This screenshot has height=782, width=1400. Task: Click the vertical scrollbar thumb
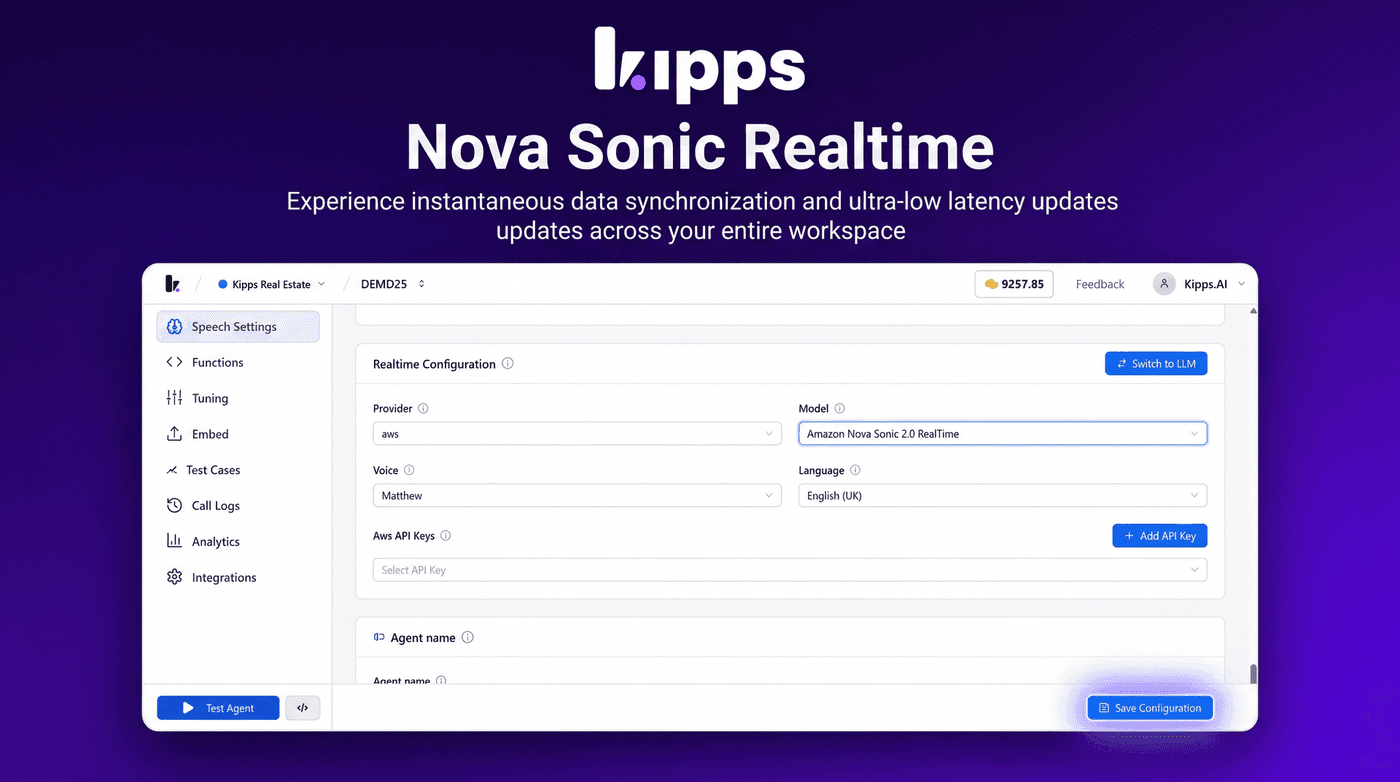(x=1253, y=674)
